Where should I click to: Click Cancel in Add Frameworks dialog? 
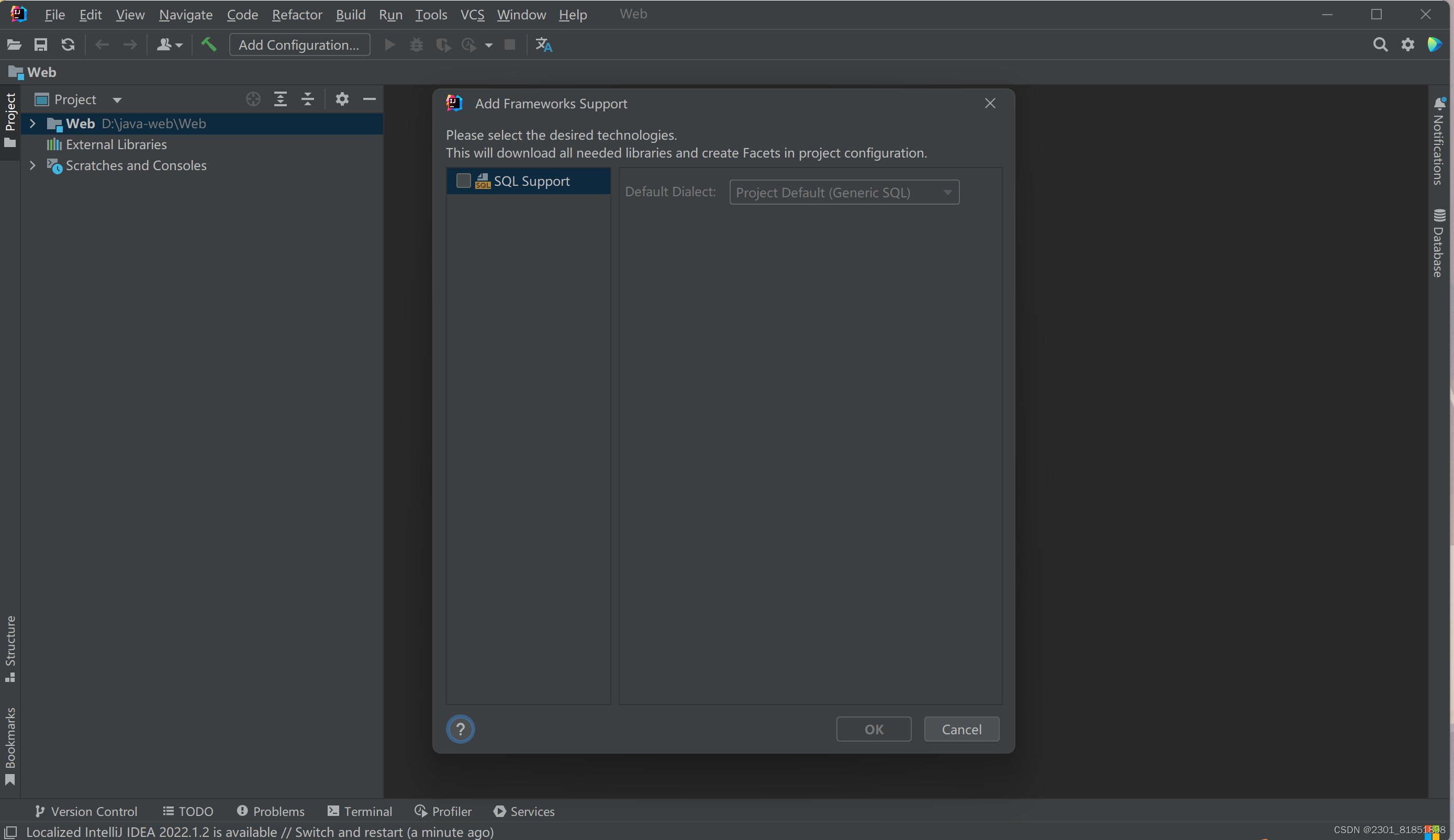pyautogui.click(x=961, y=729)
